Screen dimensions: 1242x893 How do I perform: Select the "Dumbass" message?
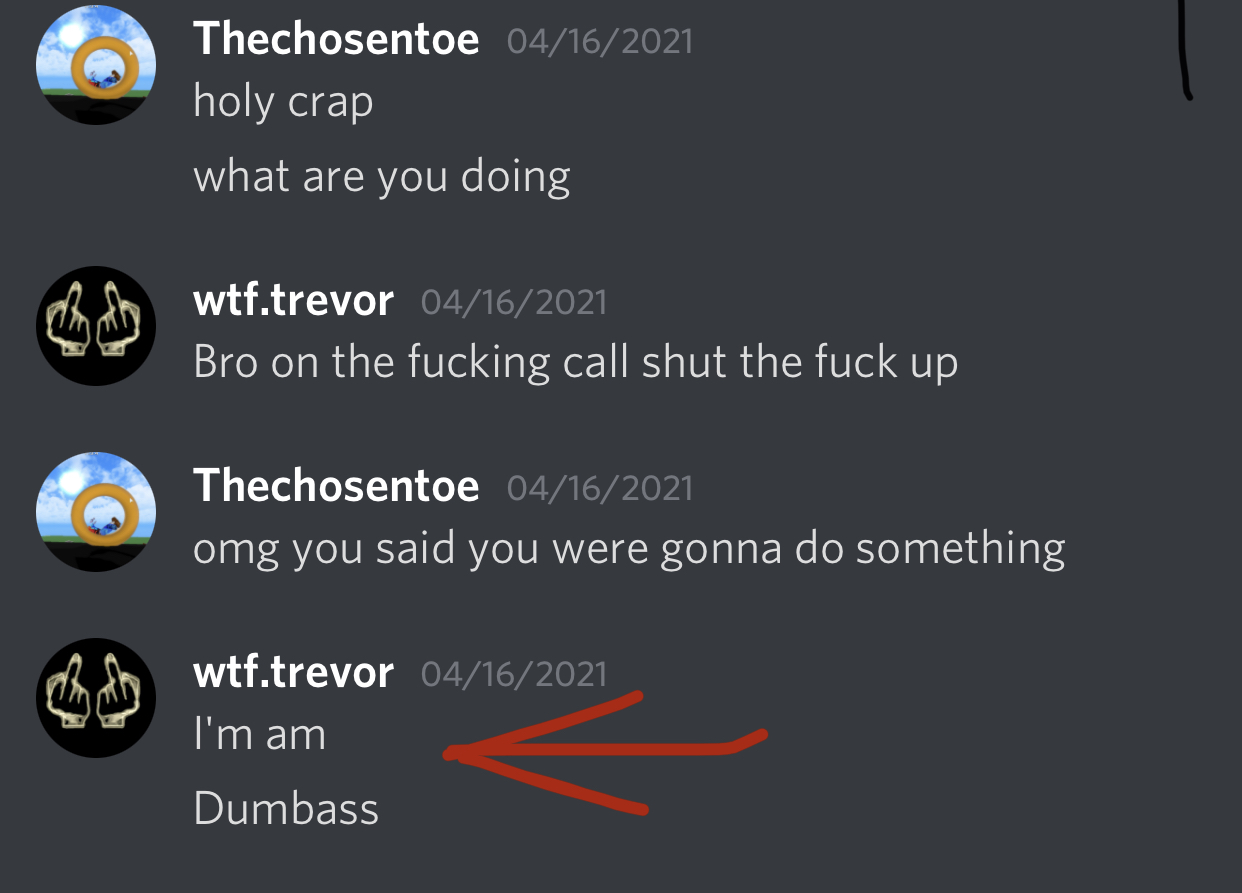pyautogui.click(x=286, y=808)
